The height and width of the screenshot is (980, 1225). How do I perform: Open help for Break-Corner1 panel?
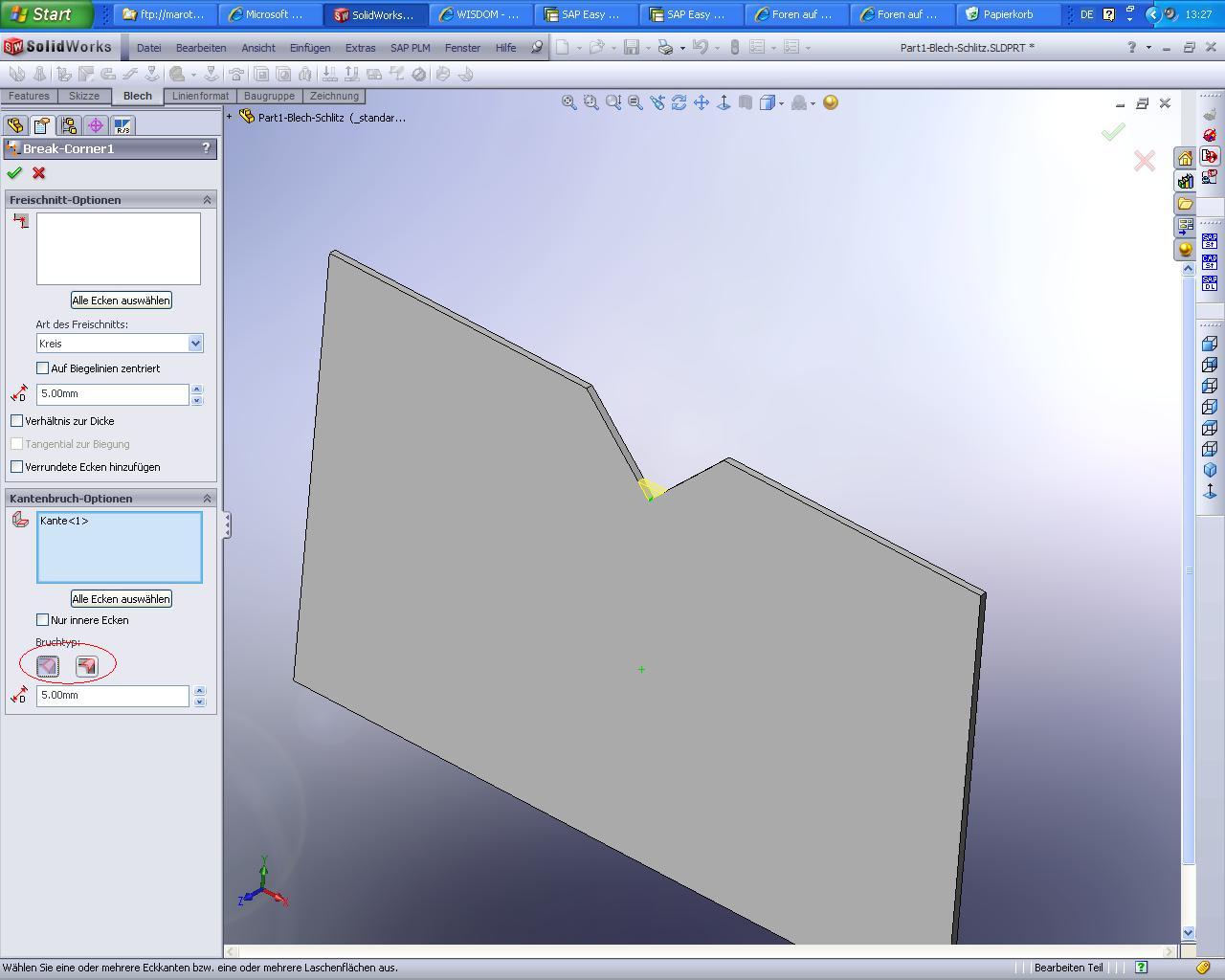206,148
